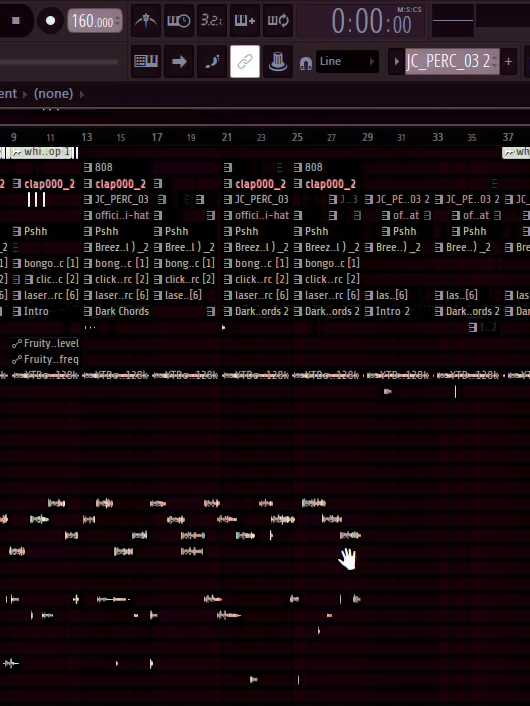The height and width of the screenshot is (706, 530).
Task: Toggle loop recording icon
Action: pos(278,21)
